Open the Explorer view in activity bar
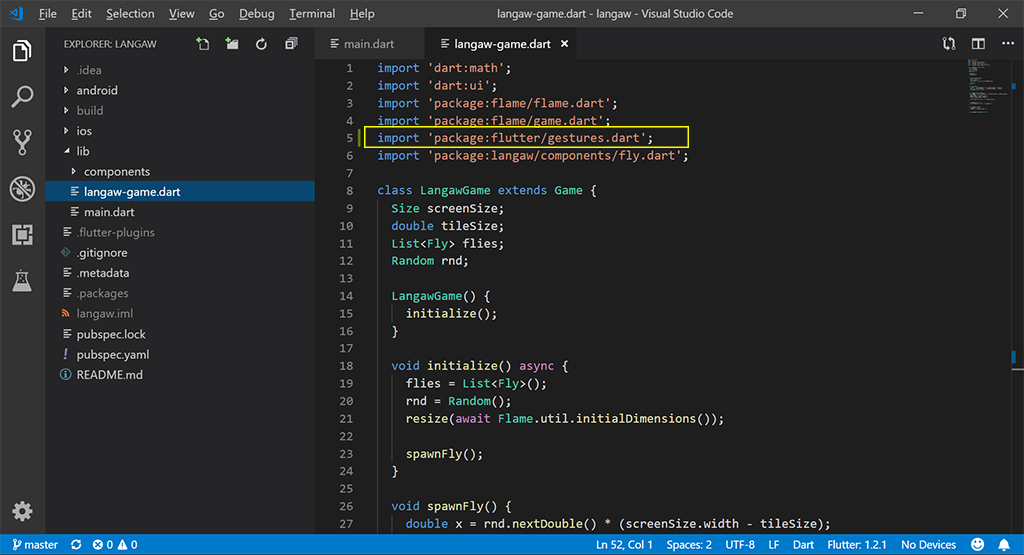 (22, 51)
